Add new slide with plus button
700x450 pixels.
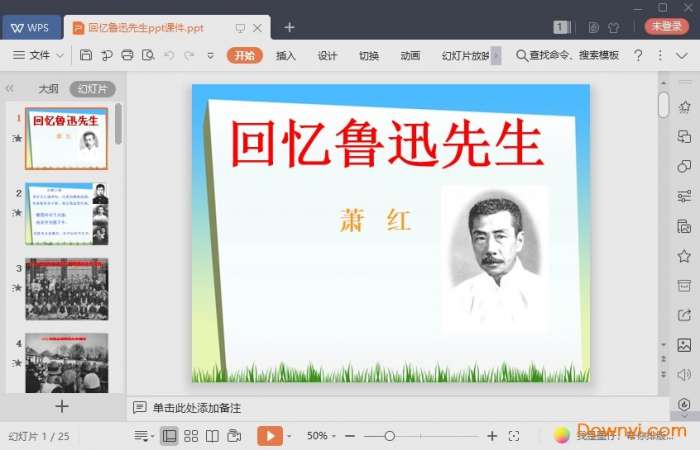pos(62,406)
